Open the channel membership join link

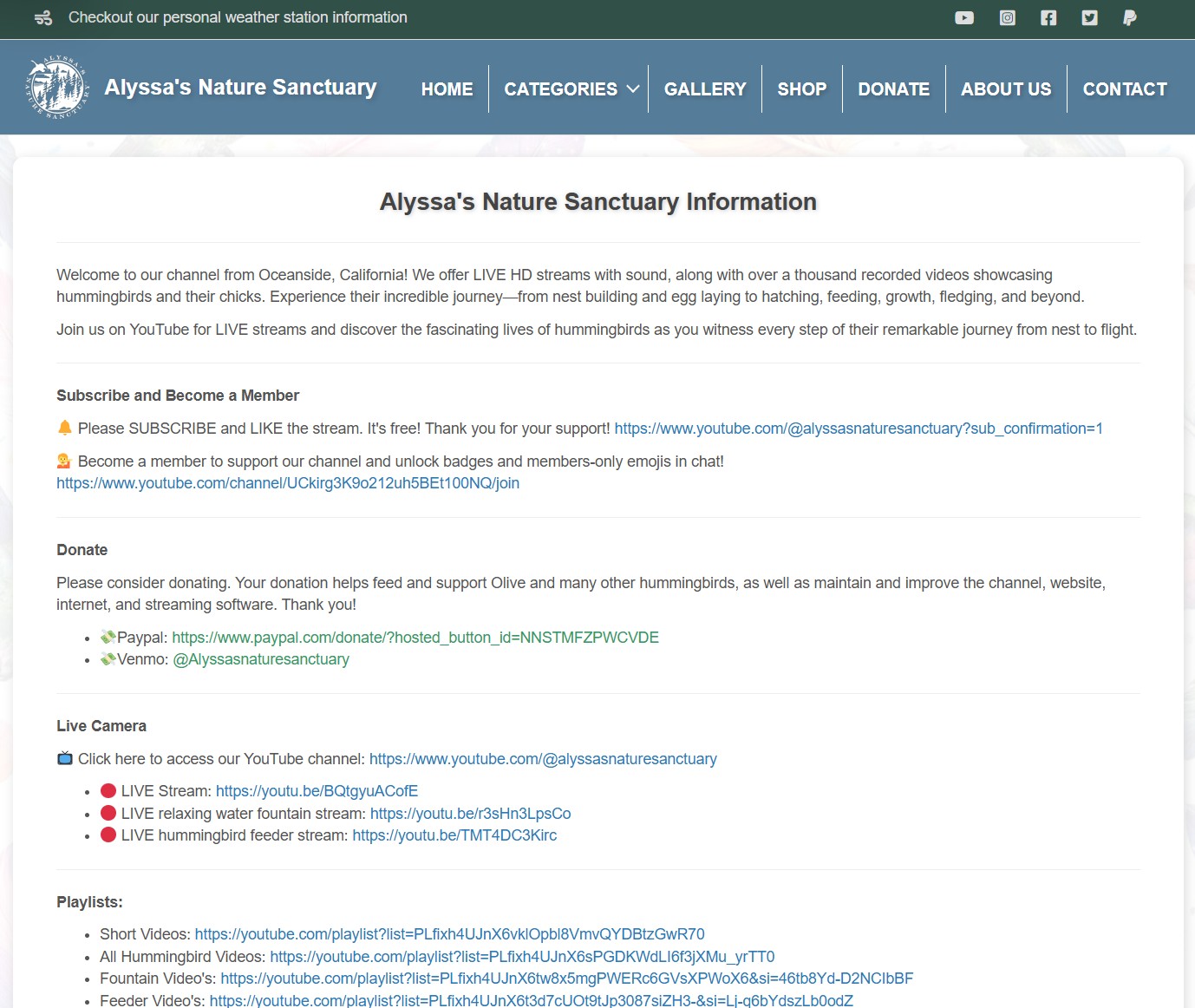(288, 483)
